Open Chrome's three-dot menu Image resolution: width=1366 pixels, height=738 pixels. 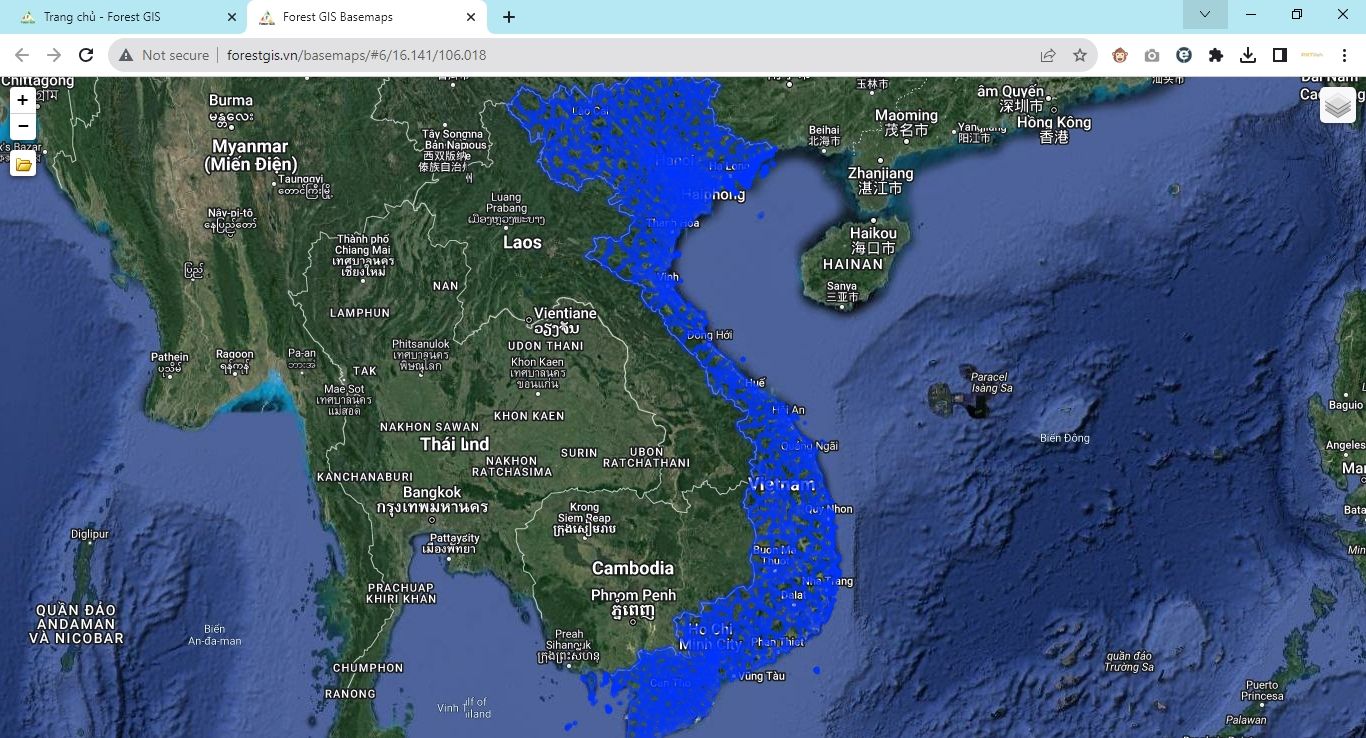click(x=1345, y=55)
